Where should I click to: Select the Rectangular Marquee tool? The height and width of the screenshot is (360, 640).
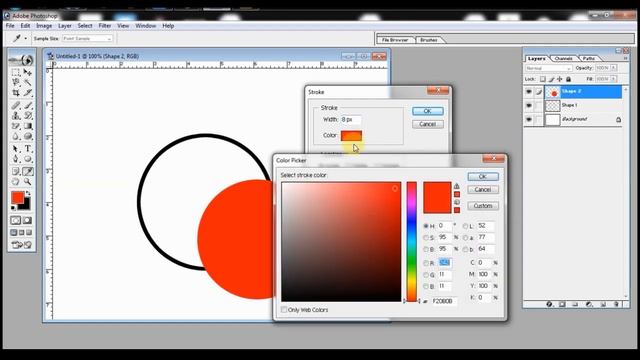coord(16,73)
